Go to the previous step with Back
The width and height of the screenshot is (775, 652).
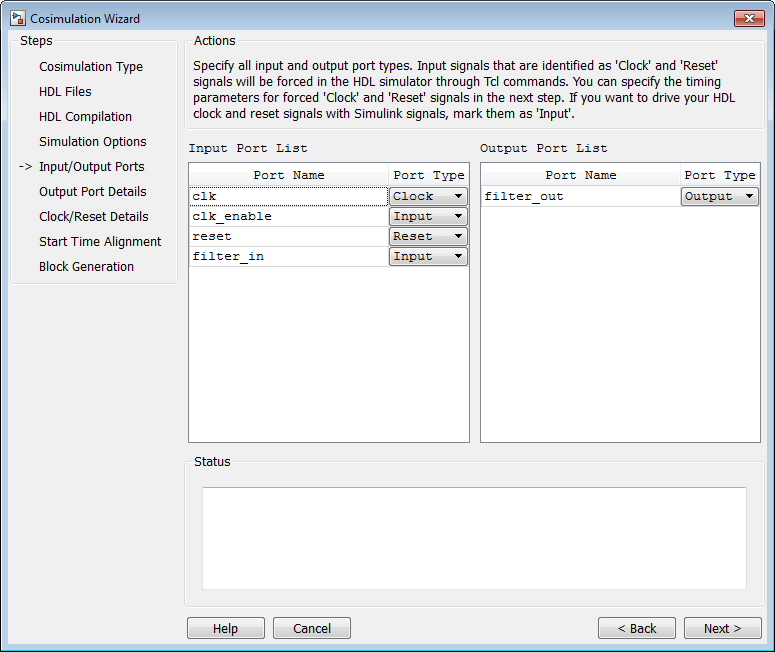(637, 628)
